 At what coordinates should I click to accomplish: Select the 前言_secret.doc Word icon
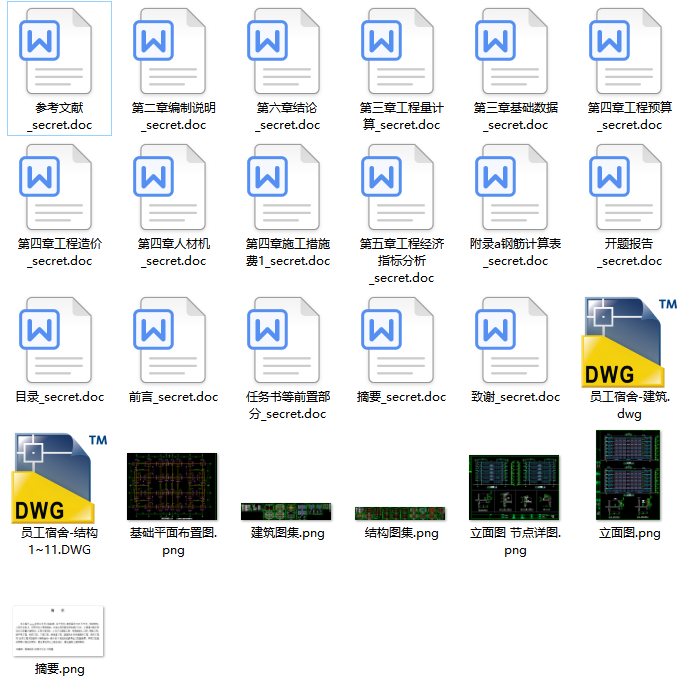coord(170,340)
